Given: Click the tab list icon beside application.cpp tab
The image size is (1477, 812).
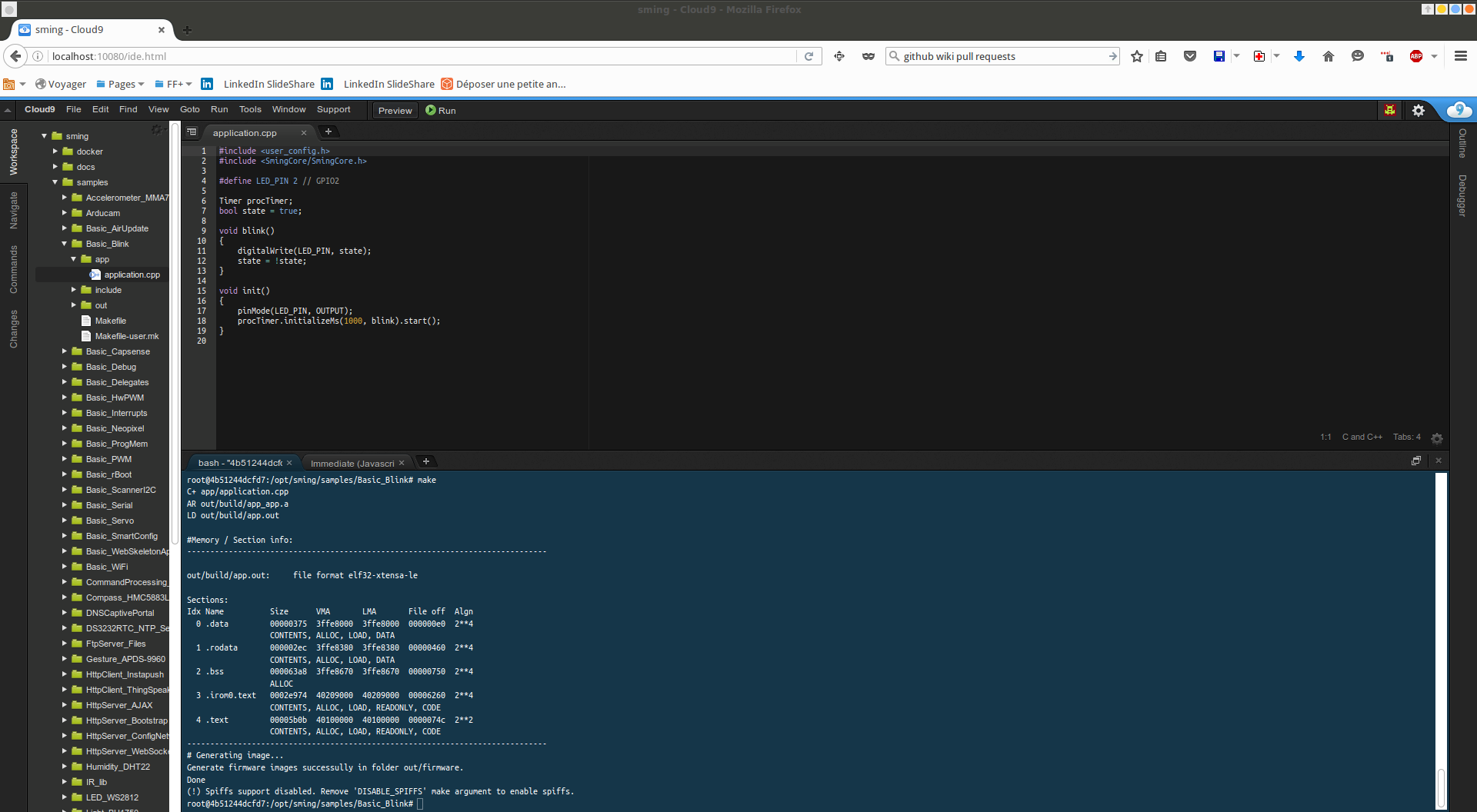Looking at the screenshot, I should [x=192, y=131].
